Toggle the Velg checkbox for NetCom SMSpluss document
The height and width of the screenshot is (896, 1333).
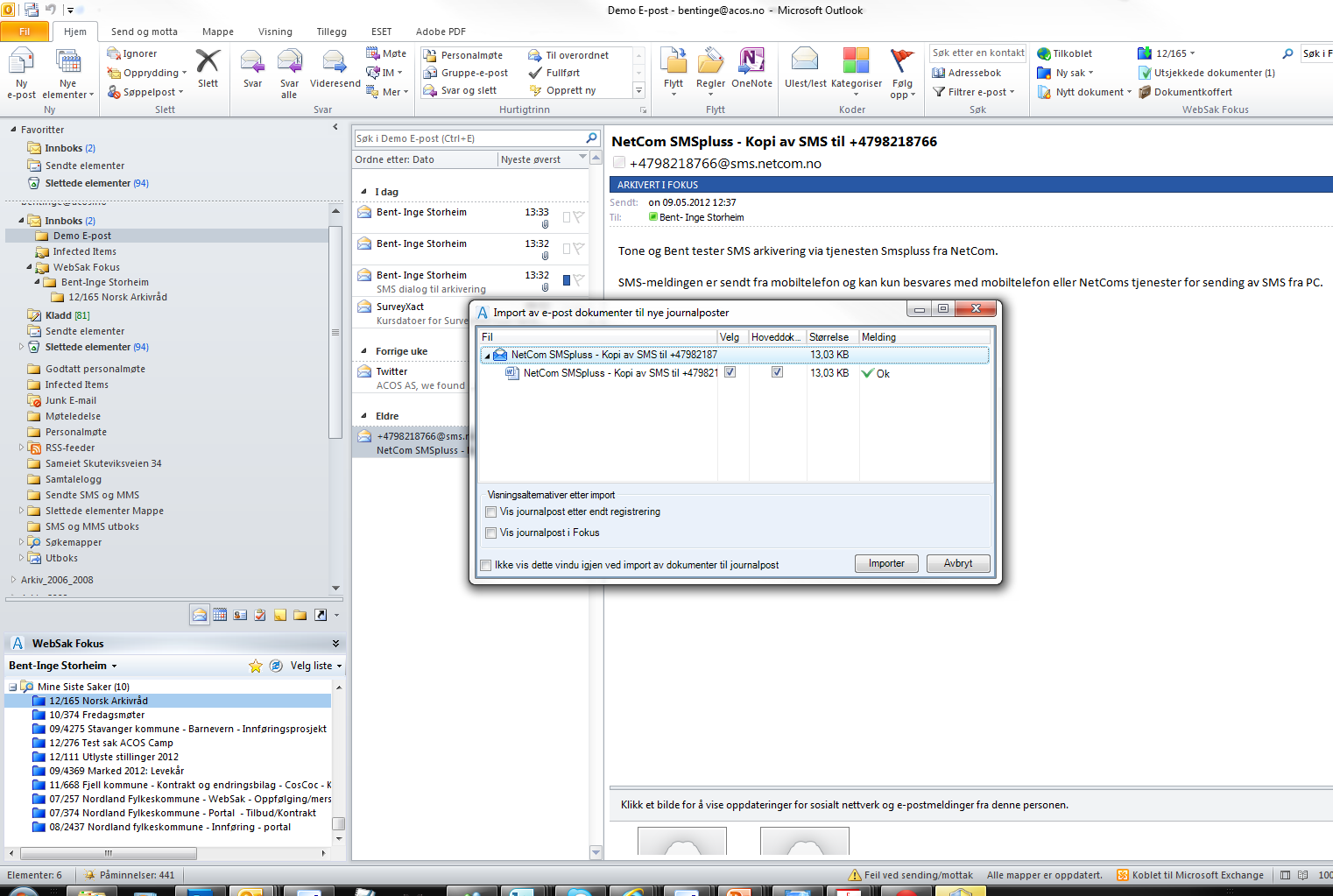[x=730, y=372]
